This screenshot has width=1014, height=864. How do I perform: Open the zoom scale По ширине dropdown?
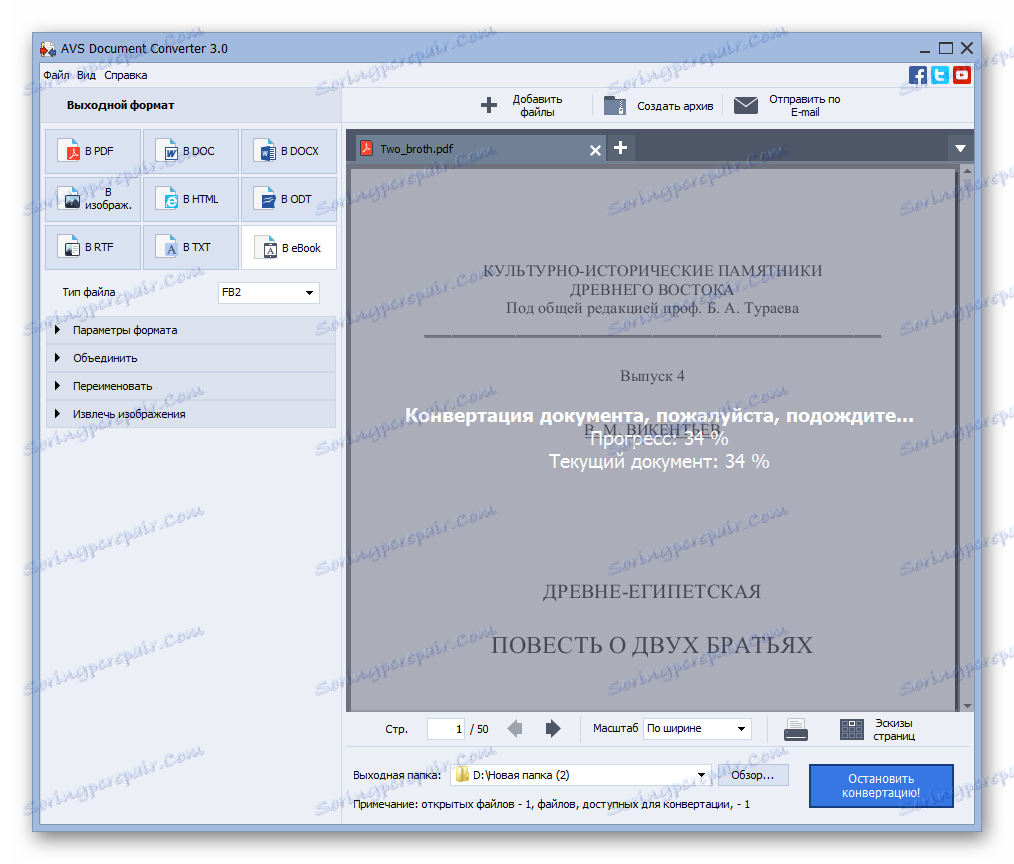coord(697,728)
